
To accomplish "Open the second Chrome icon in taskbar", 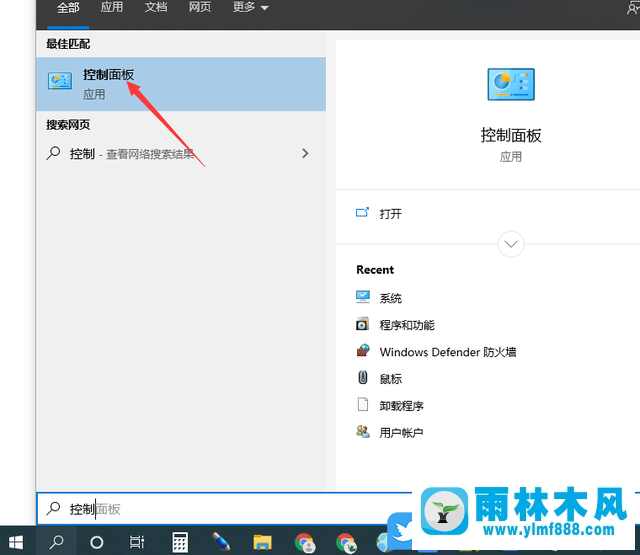I will pyautogui.click(x=346, y=543).
